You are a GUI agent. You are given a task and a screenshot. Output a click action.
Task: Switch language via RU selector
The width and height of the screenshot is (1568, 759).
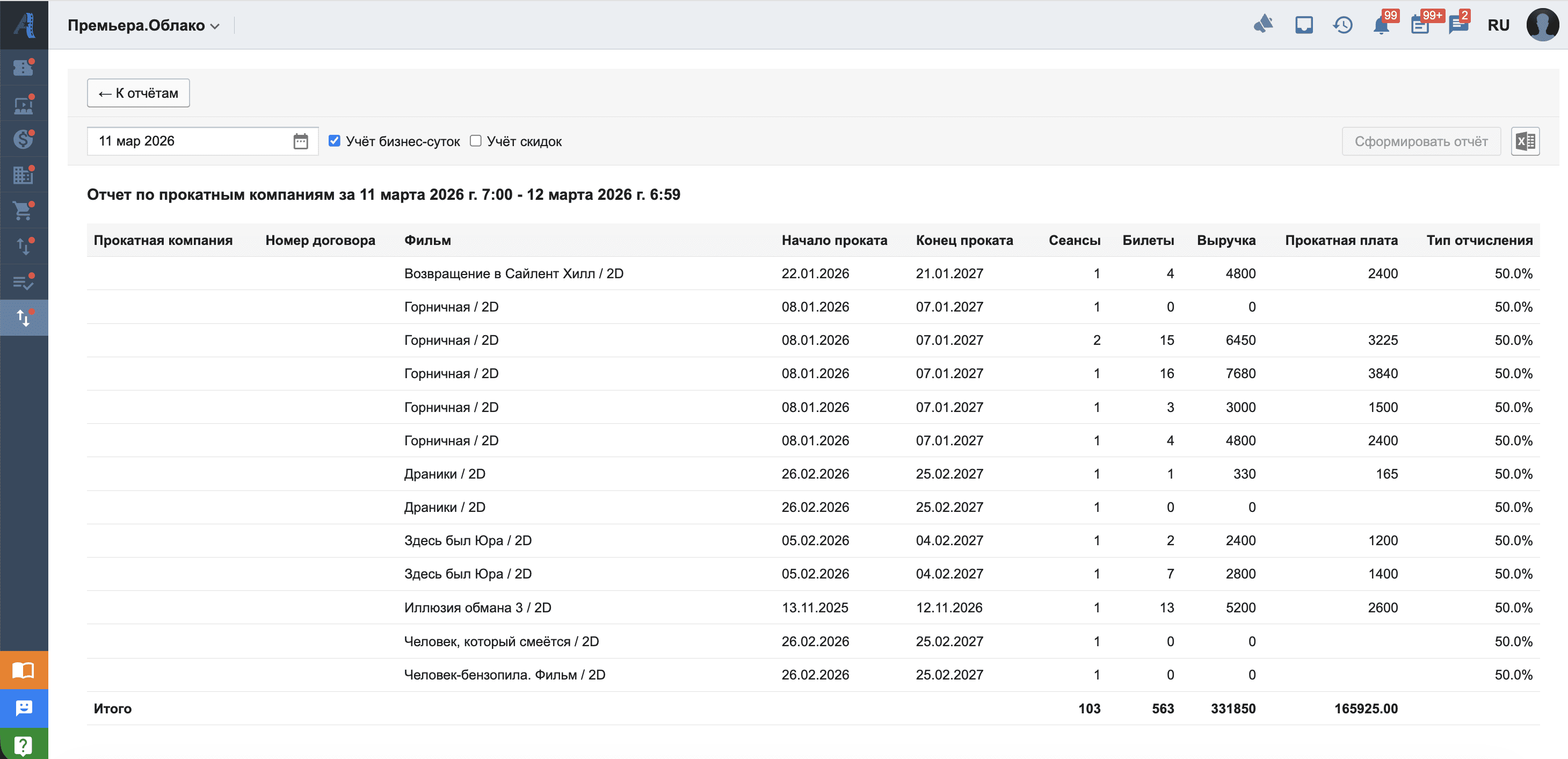[1498, 26]
